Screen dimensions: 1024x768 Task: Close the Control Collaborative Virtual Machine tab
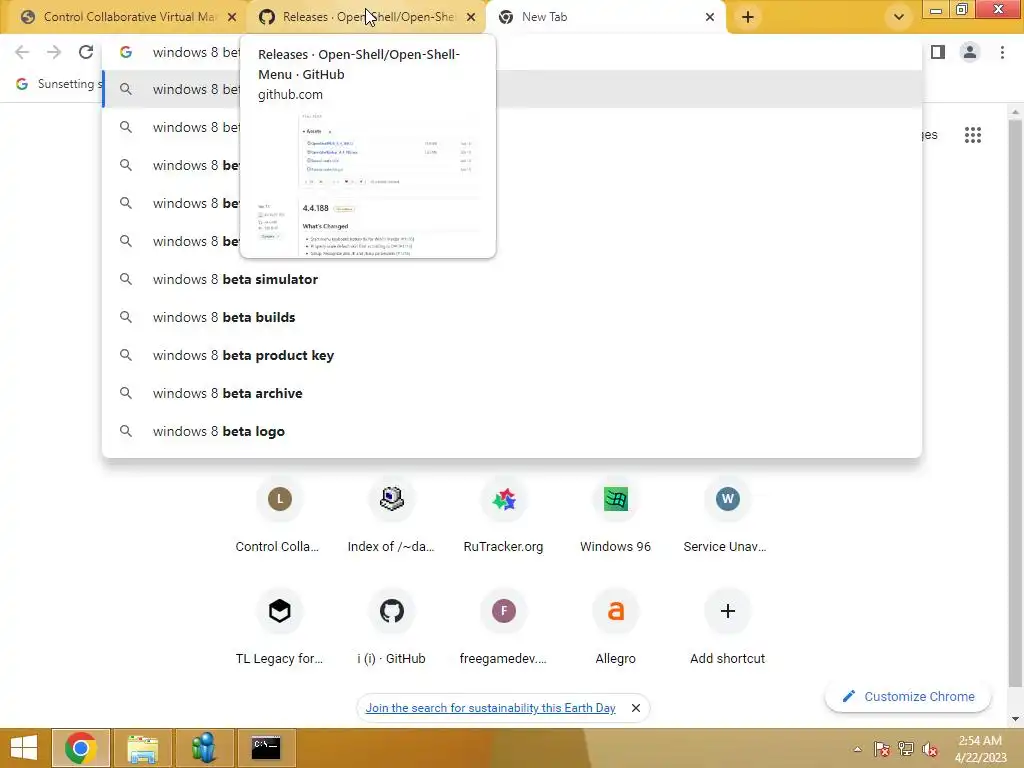click(x=232, y=17)
